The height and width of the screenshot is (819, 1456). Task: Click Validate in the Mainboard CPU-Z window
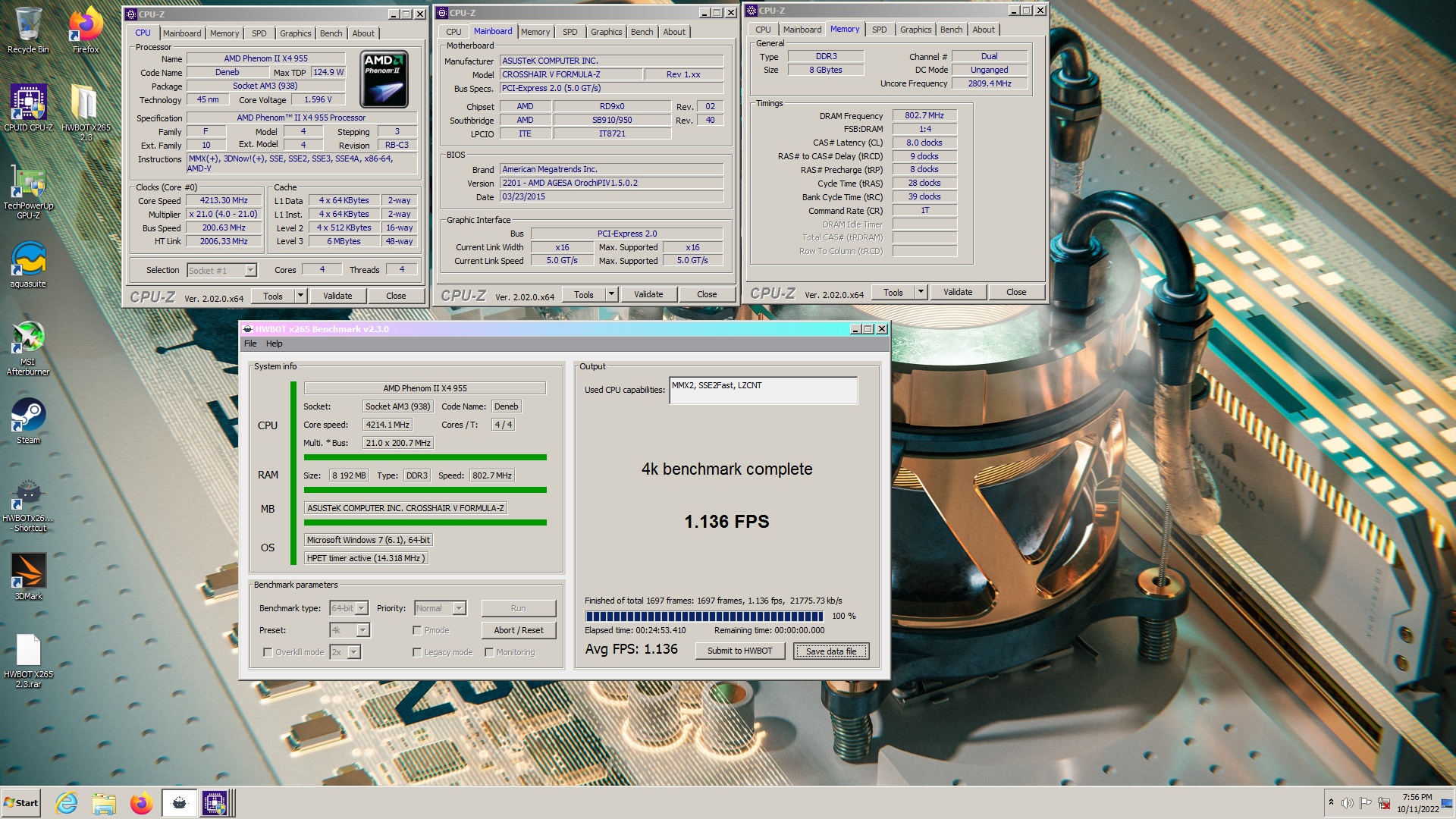[x=648, y=294]
